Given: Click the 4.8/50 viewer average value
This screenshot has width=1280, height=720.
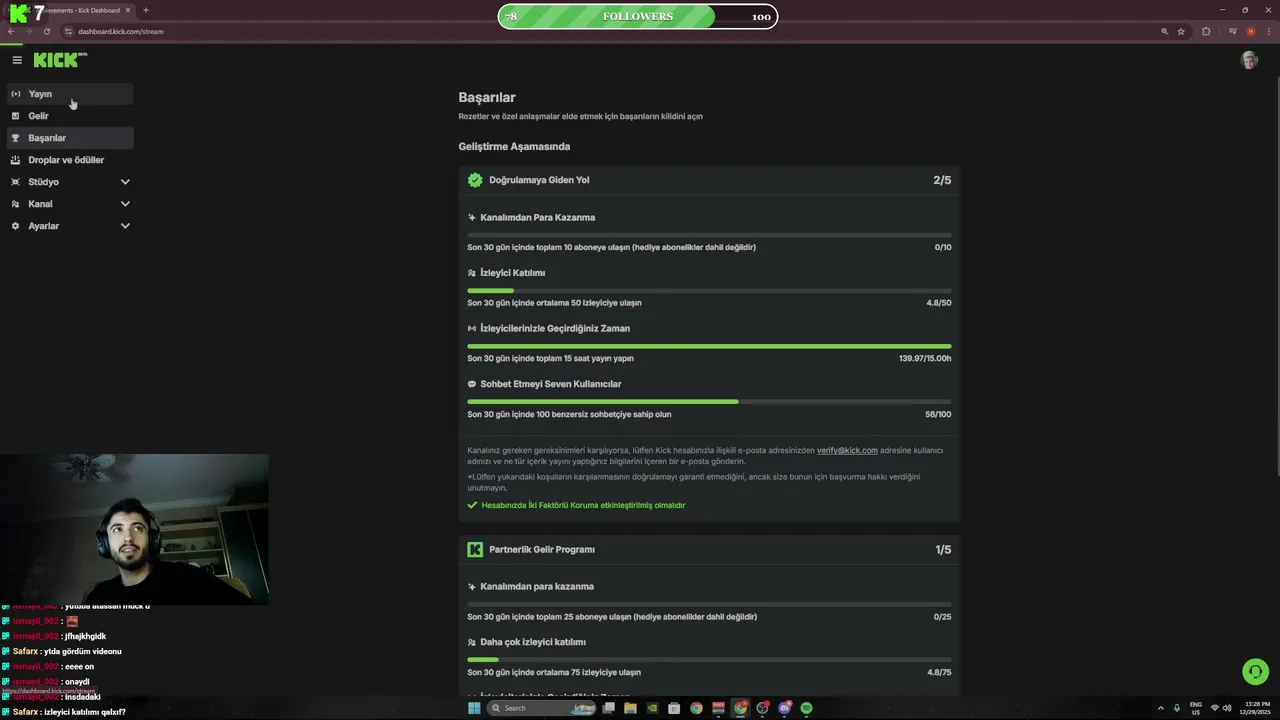Looking at the screenshot, I should 939,303.
